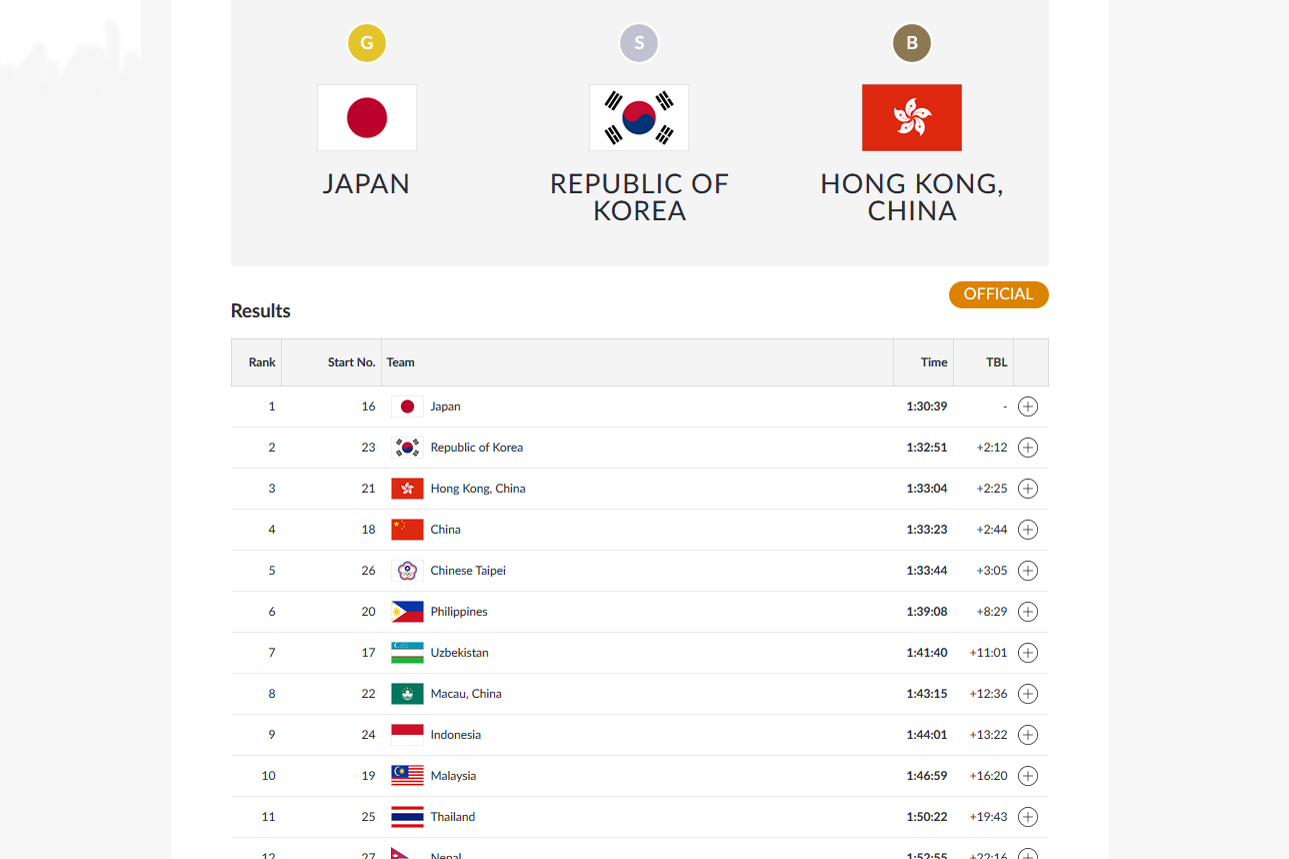Click the Rank column header
1289x859 pixels.
point(262,362)
